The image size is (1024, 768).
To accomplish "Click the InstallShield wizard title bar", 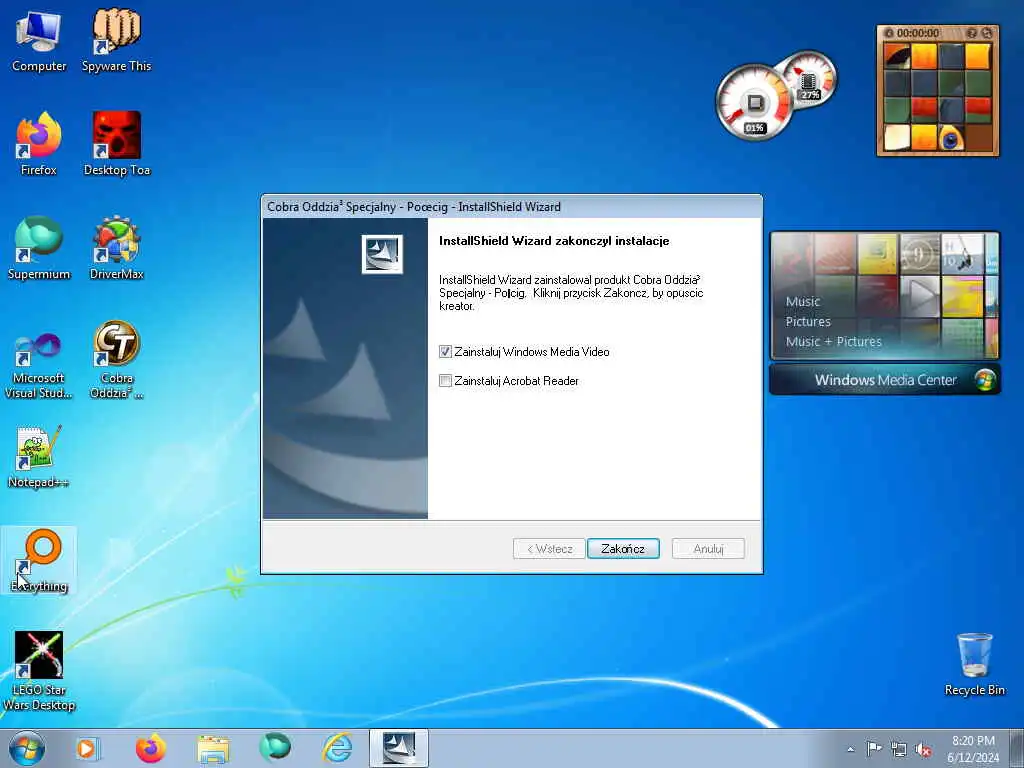I will (x=511, y=207).
